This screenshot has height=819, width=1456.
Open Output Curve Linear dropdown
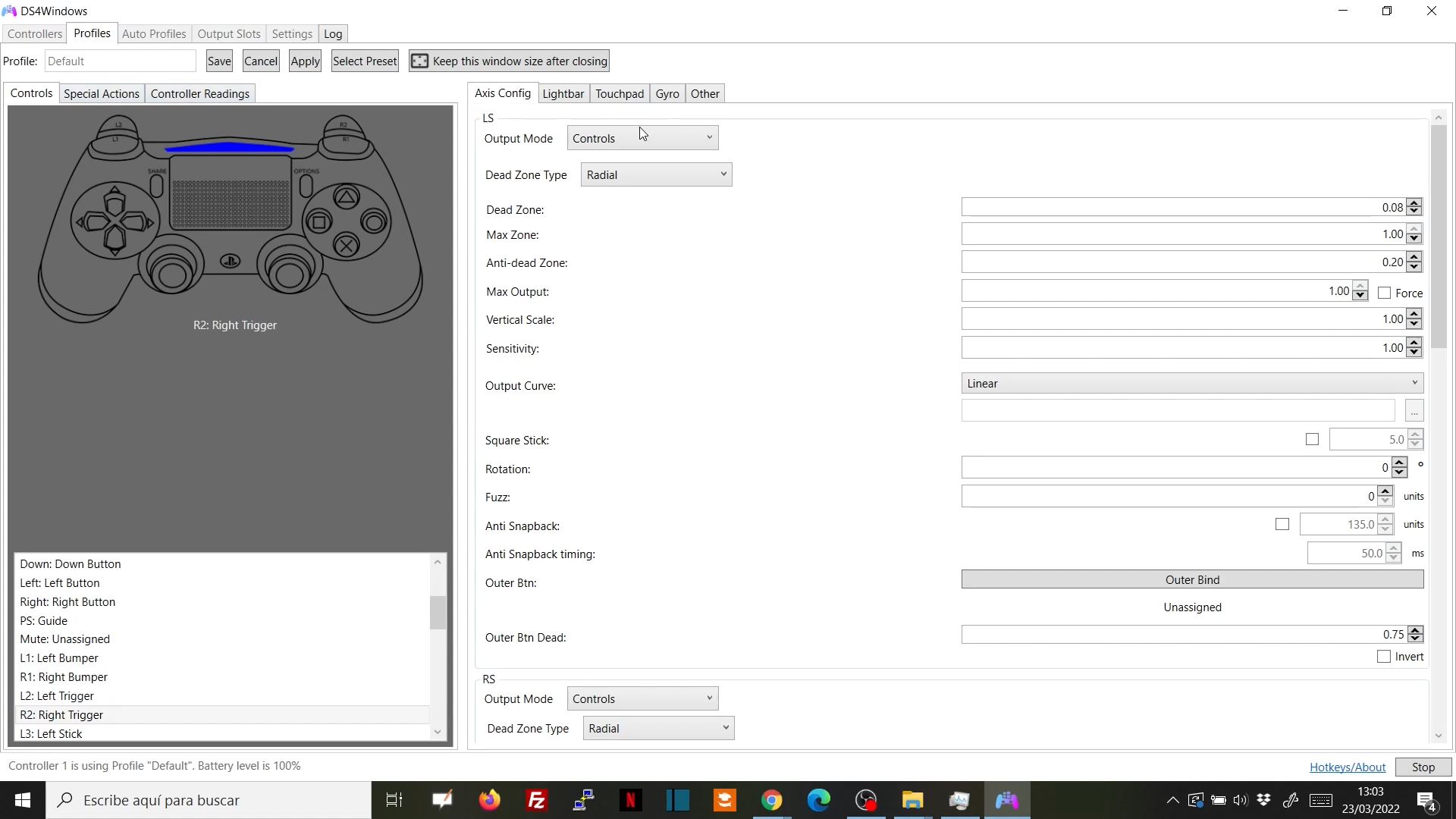tap(1192, 383)
